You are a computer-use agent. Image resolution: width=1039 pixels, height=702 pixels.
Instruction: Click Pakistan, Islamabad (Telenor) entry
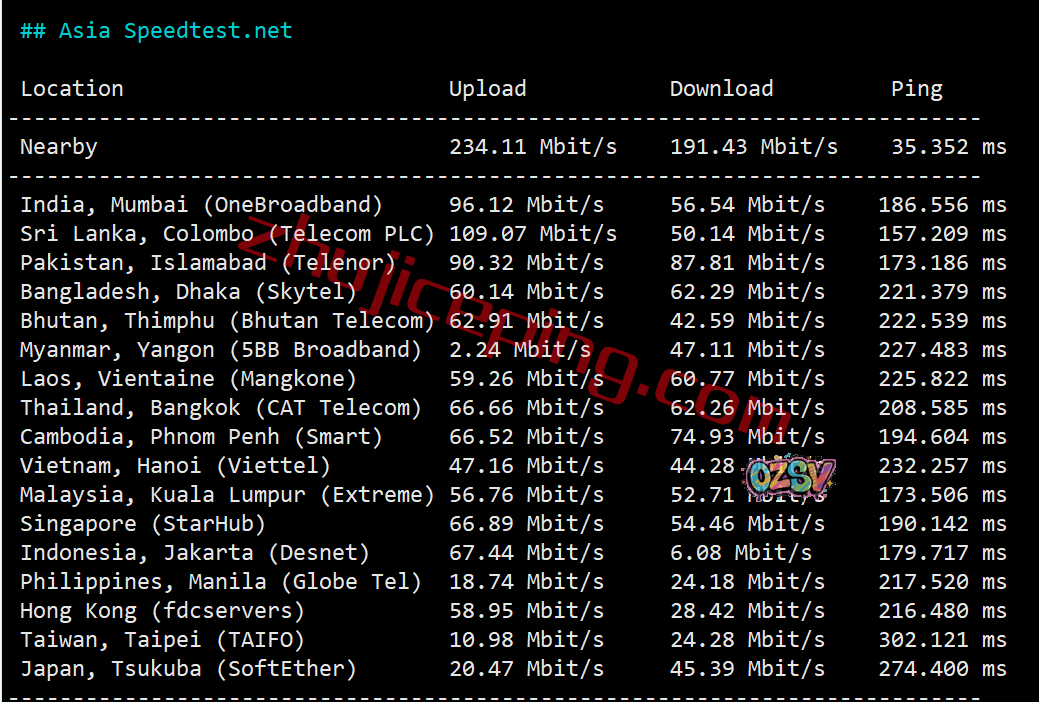(208, 263)
